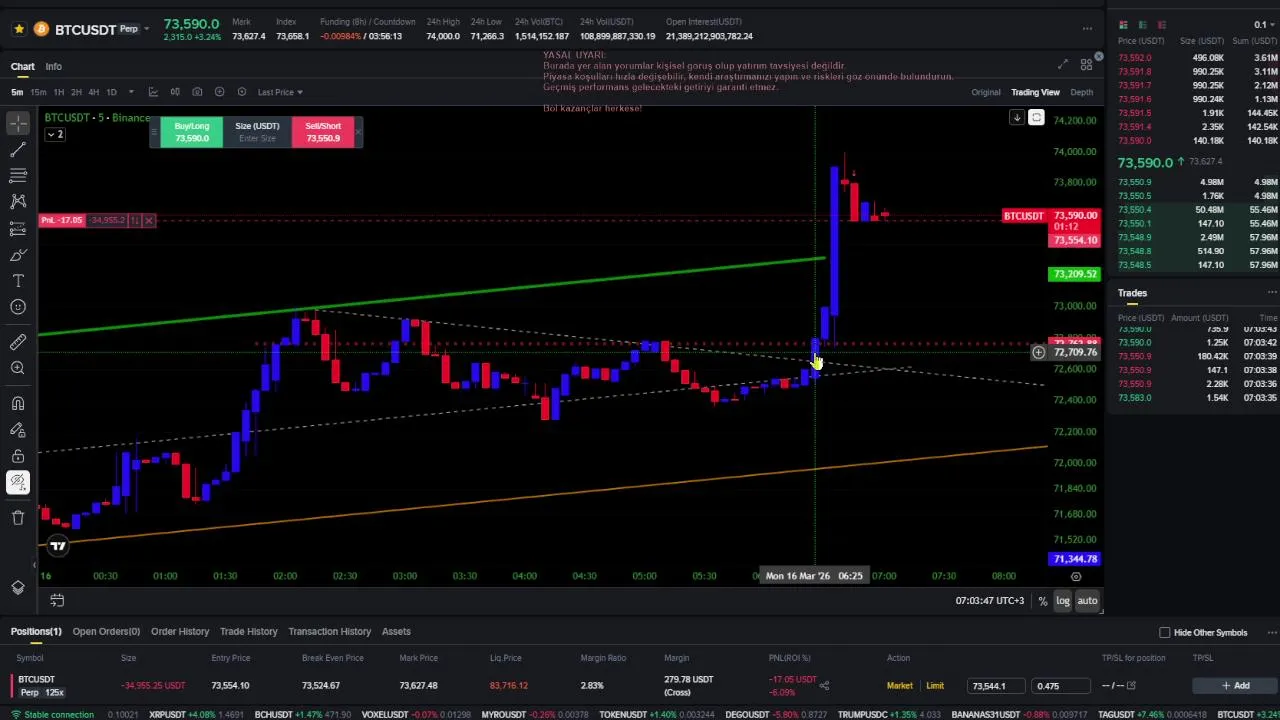Click the 73,544.1 close price field
The image size is (1280, 720).
(996, 686)
